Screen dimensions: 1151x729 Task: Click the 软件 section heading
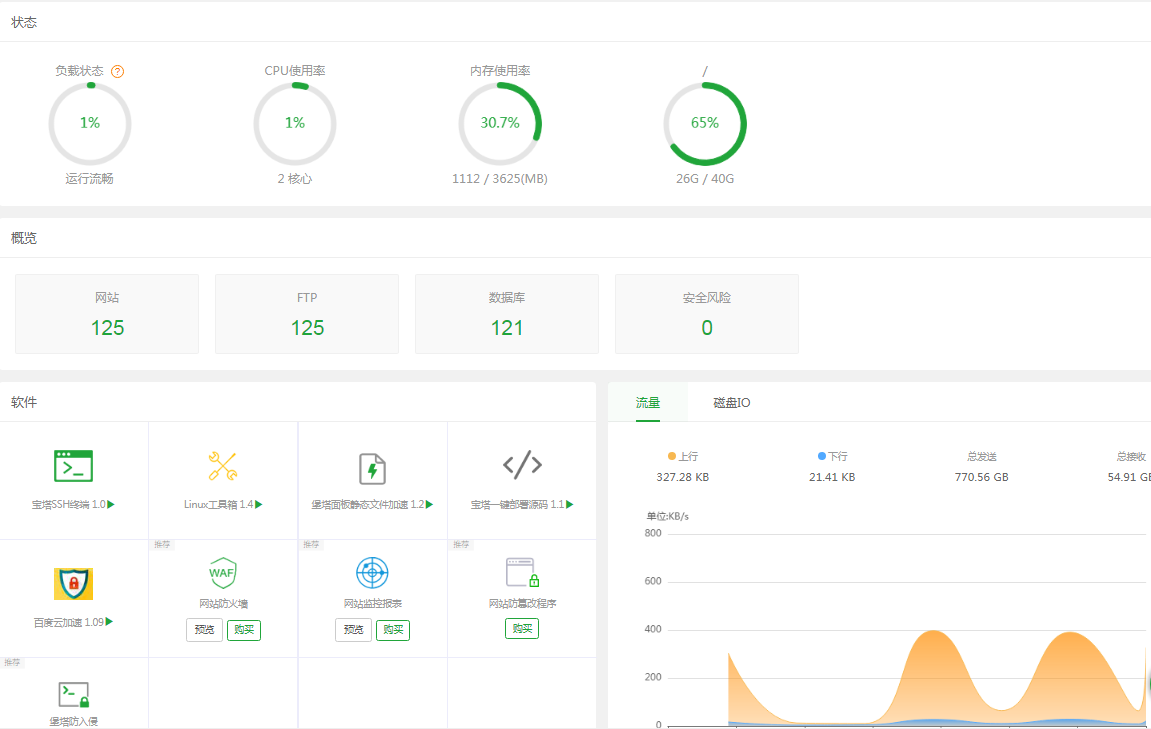point(24,402)
